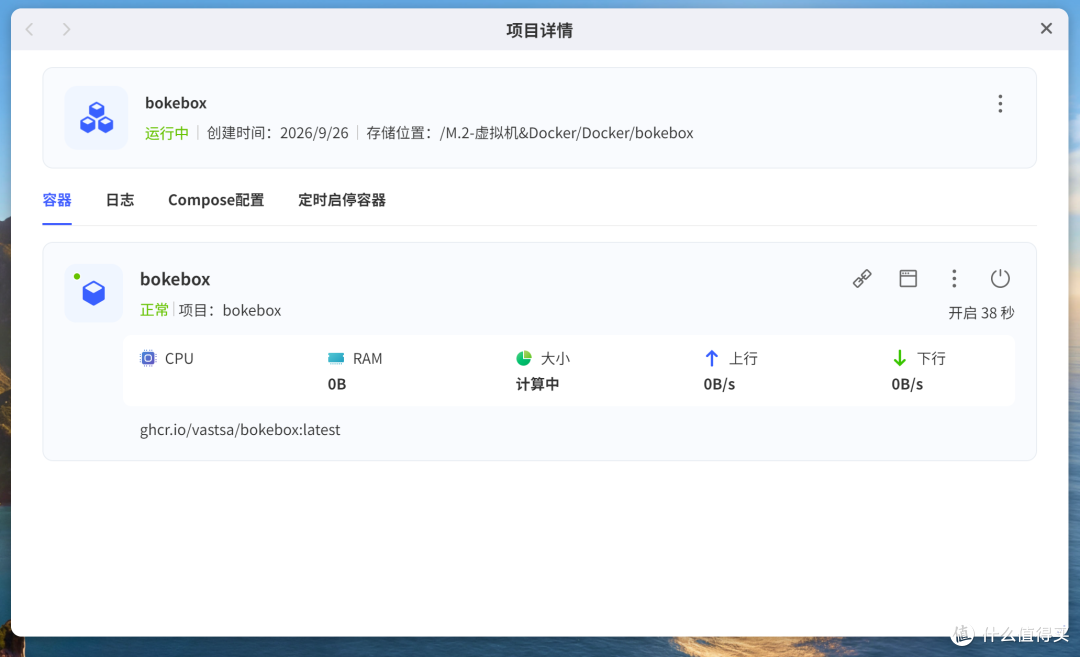Viewport: 1080px width, 657px height.
Task: Click the 上行 upload arrow icon
Action: coord(712,358)
